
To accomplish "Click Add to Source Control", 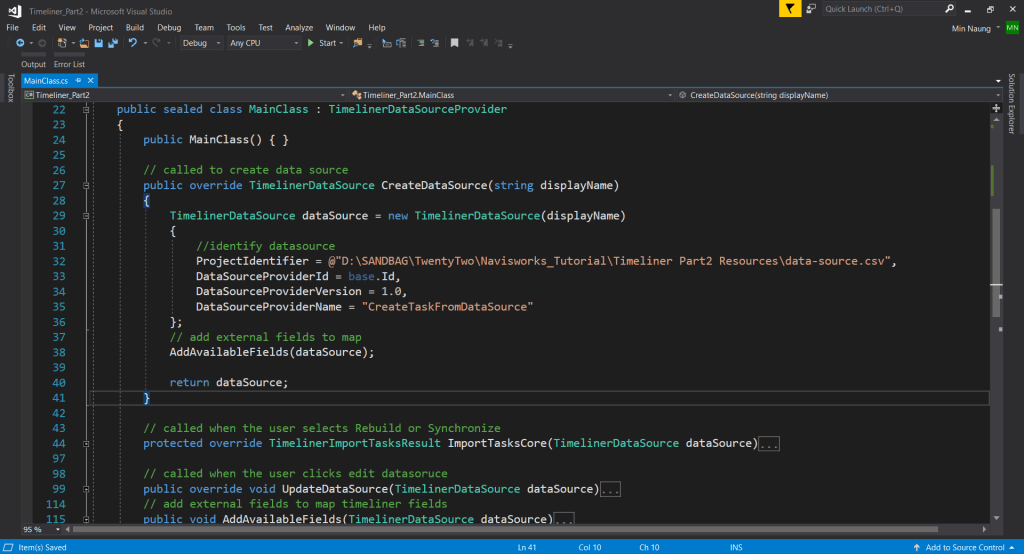I will click(965, 547).
